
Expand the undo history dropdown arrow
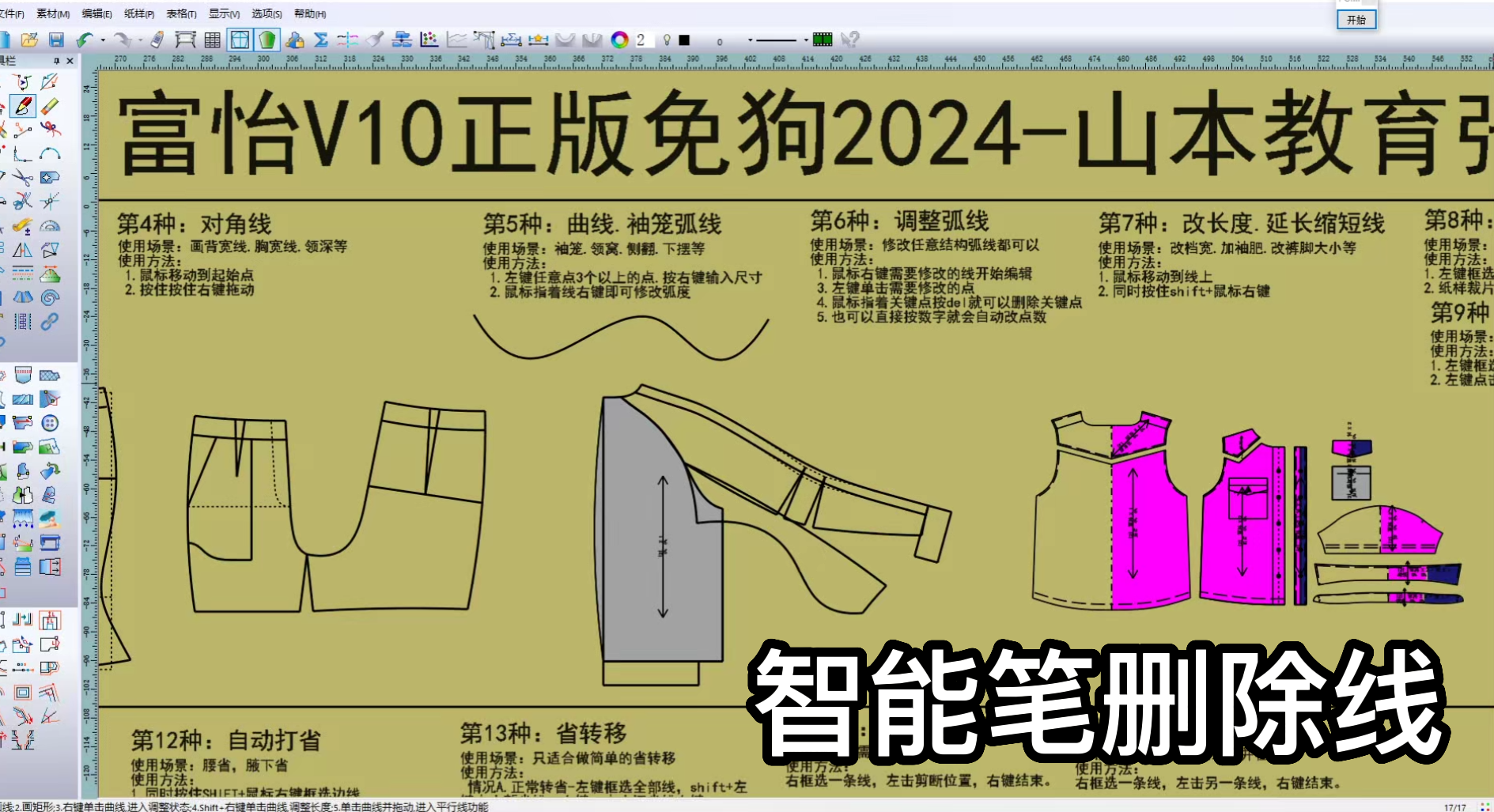pos(103,40)
